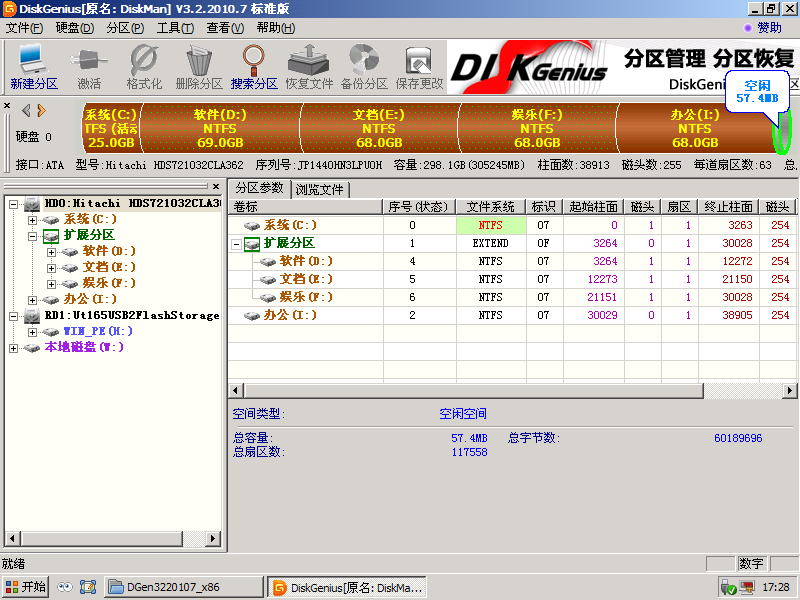Select 办公(I:) row in partition table
The width and height of the screenshot is (800, 600).
tap(512, 315)
